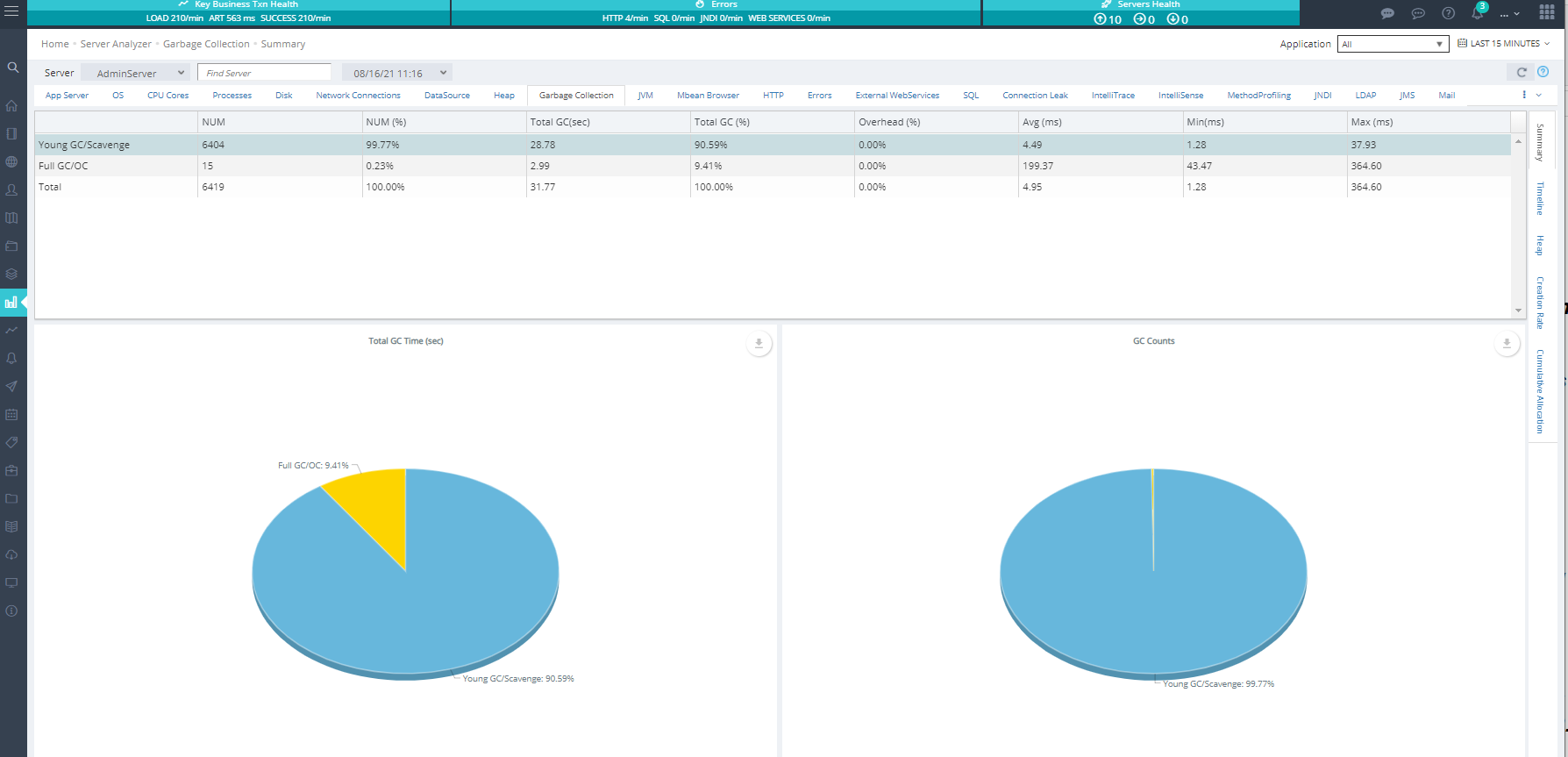Go to Server Analyzer breadcrumb link

point(116,44)
